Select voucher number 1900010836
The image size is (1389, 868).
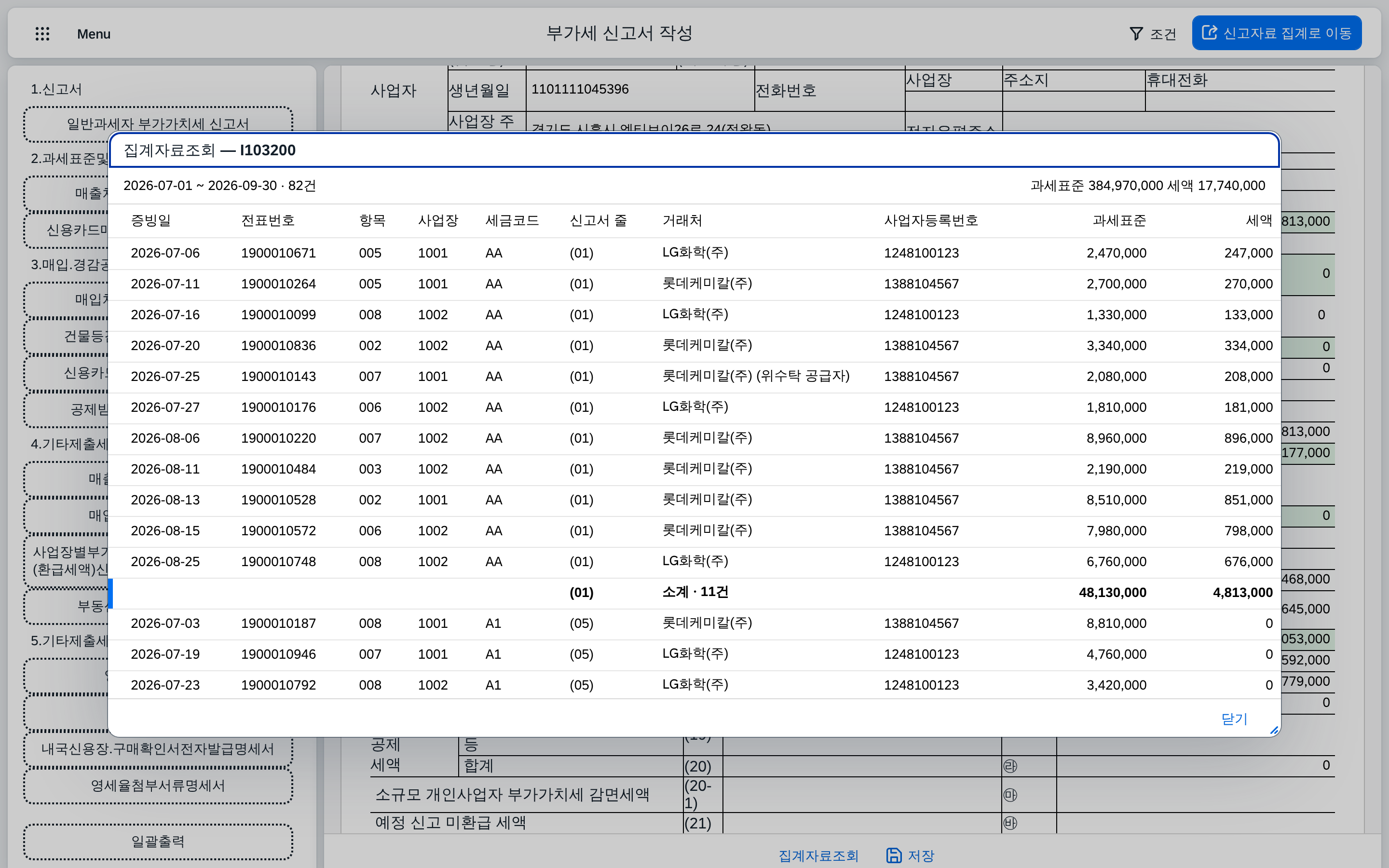point(278,346)
